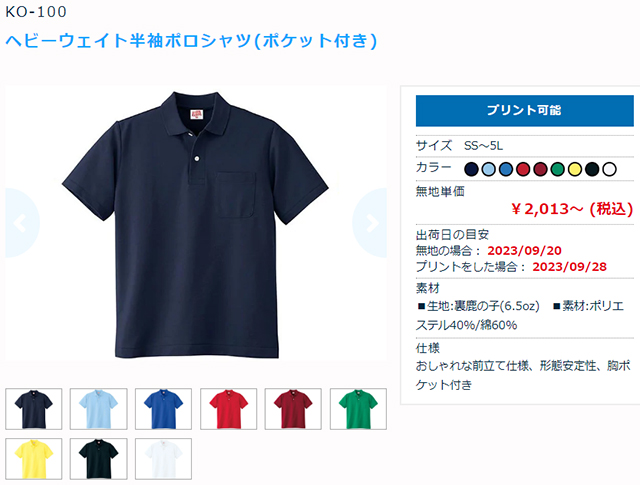Open the ヘビーウェイト半袖ポロシャツ title link
The height and width of the screenshot is (485, 640).
click(191, 40)
